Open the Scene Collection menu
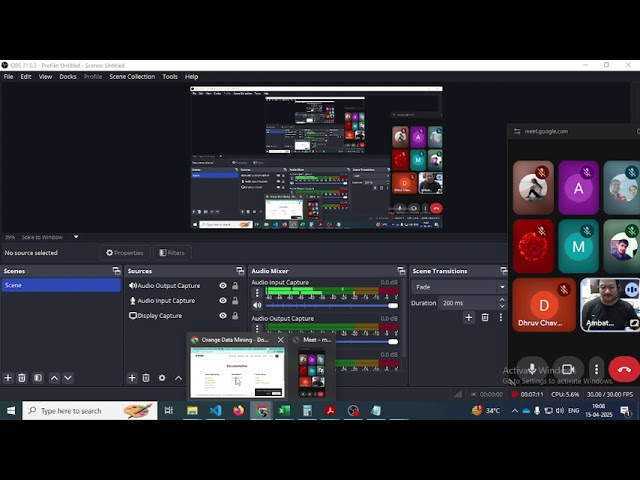Viewport: 640px width, 480px height. click(x=132, y=77)
